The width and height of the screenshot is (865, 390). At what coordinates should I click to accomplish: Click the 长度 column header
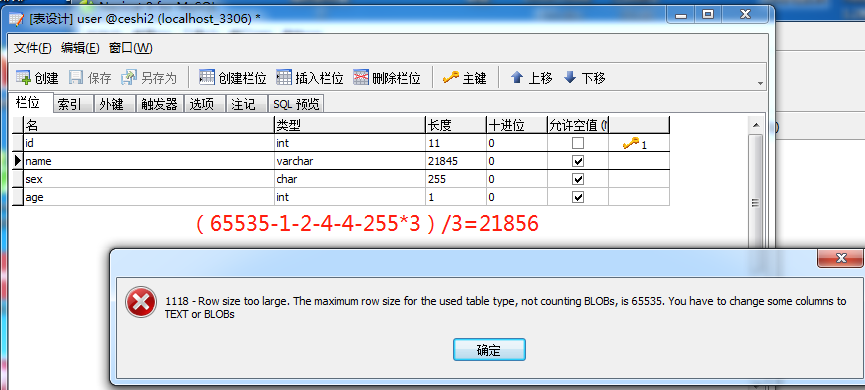pos(456,125)
